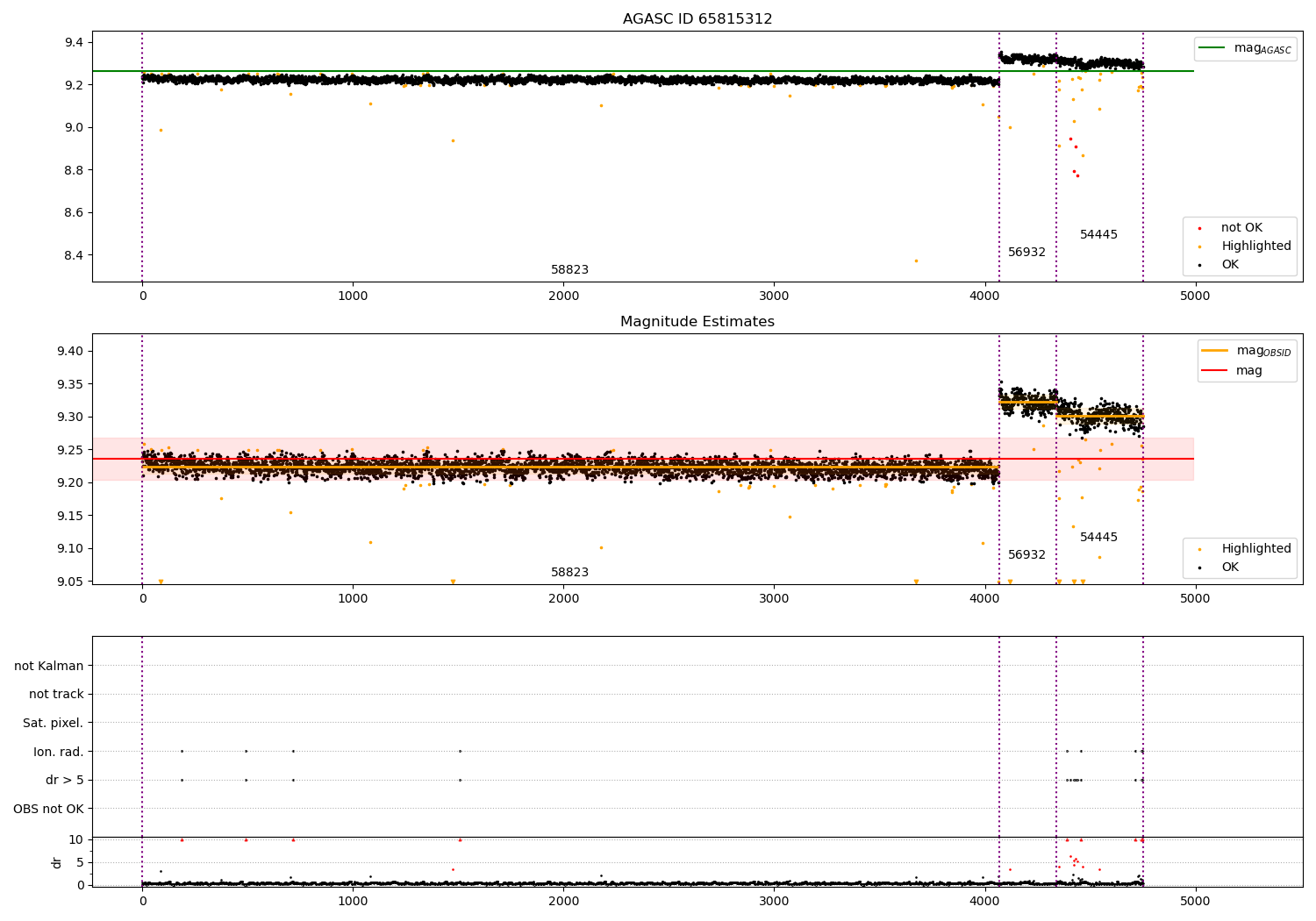Click x-axis tick 5000 of the bottom plot

coord(1195,901)
